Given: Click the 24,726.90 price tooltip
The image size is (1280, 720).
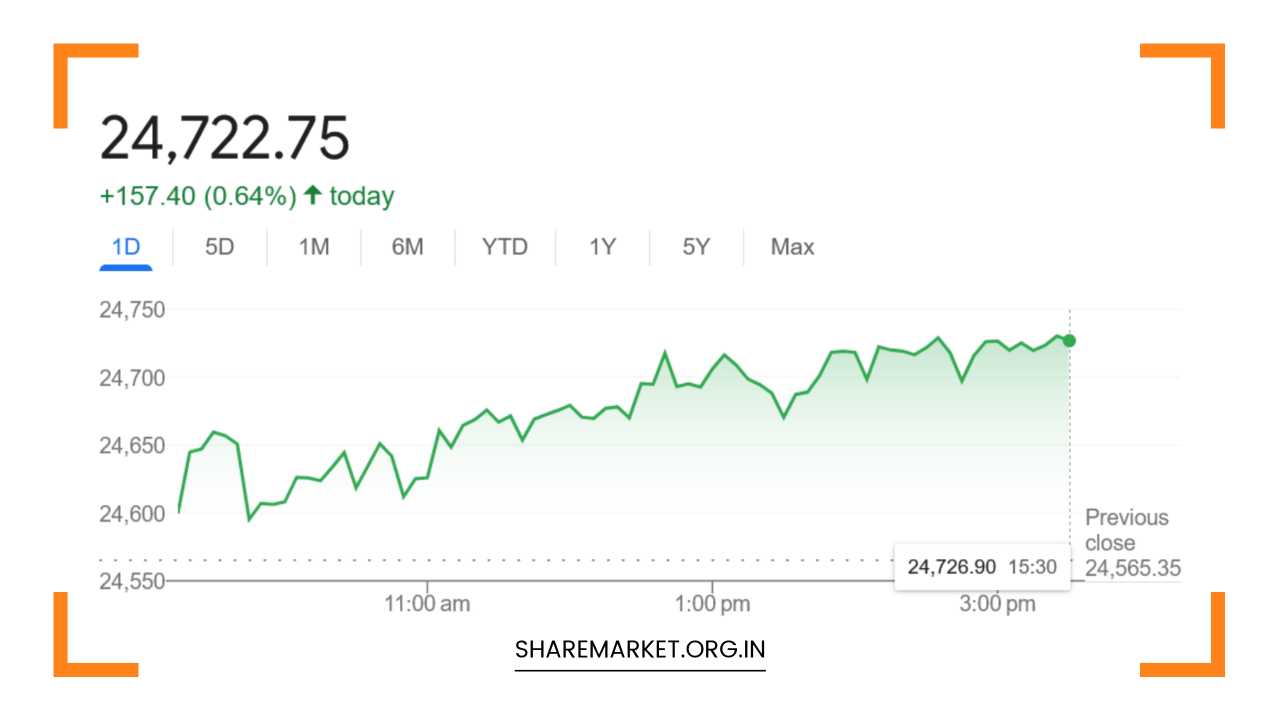Looking at the screenshot, I should tap(981, 567).
